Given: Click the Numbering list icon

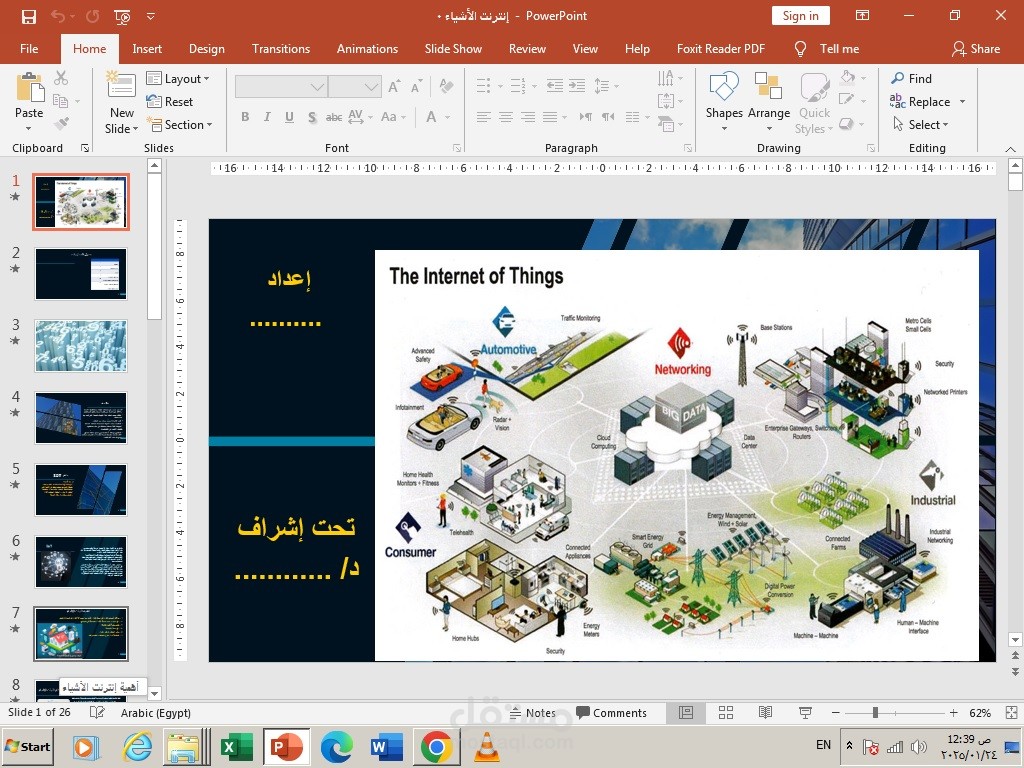Looking at the screenshot, I should pos(518,86).
